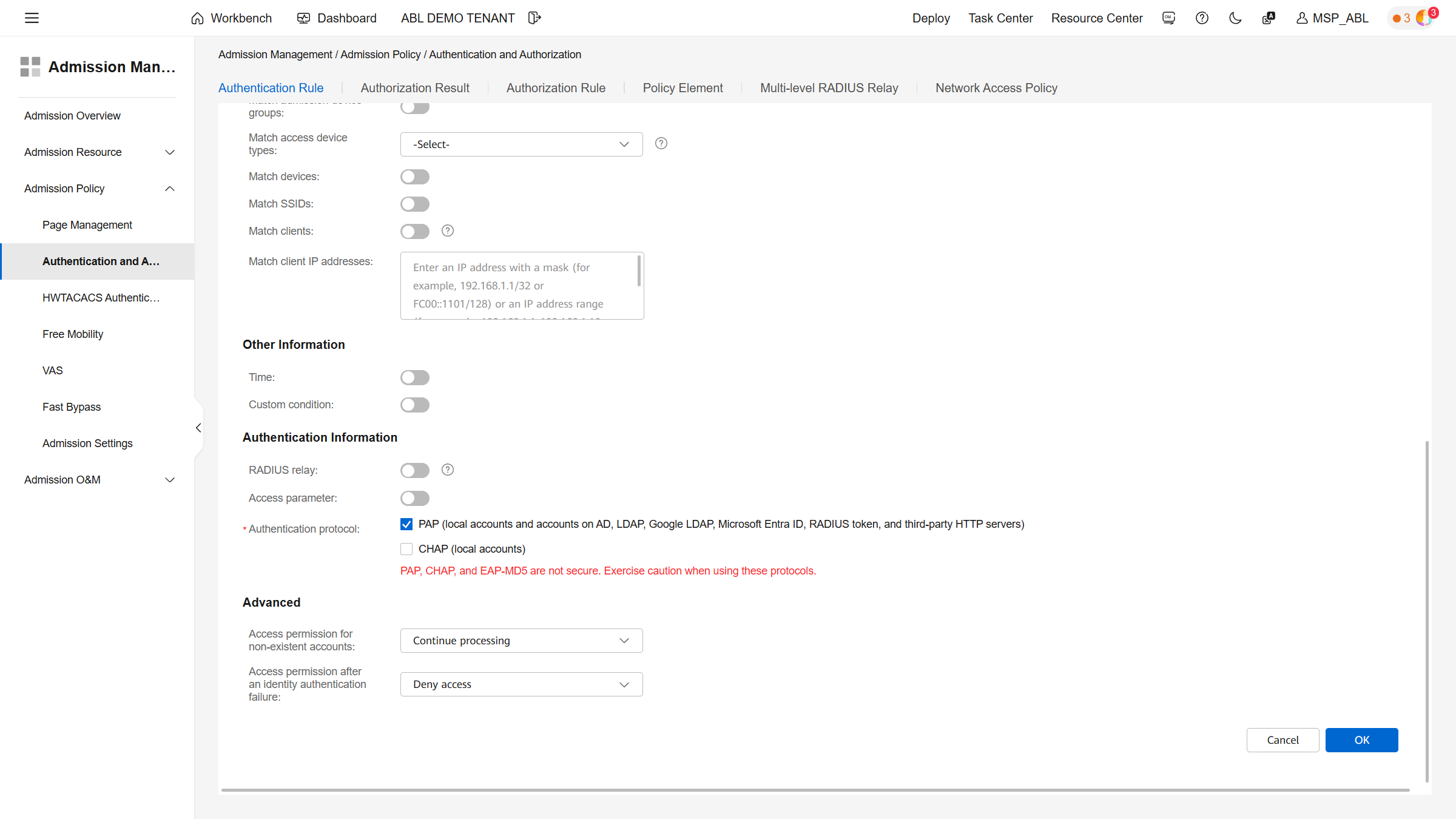Open the help tooltip beside Match access device types
Image resolution: width=1456 pixels, height=819 pixels.
pyautogui.click(x=661, y=143)
